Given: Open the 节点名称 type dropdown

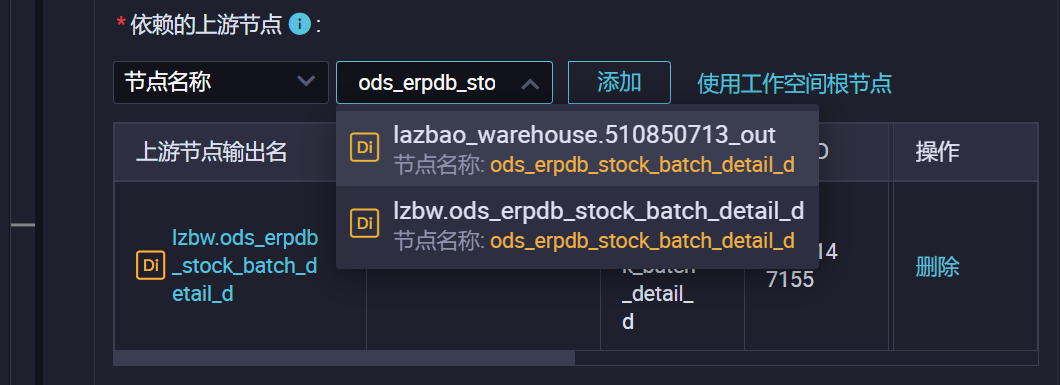Looking at the screenshot, I should (220, 82).
